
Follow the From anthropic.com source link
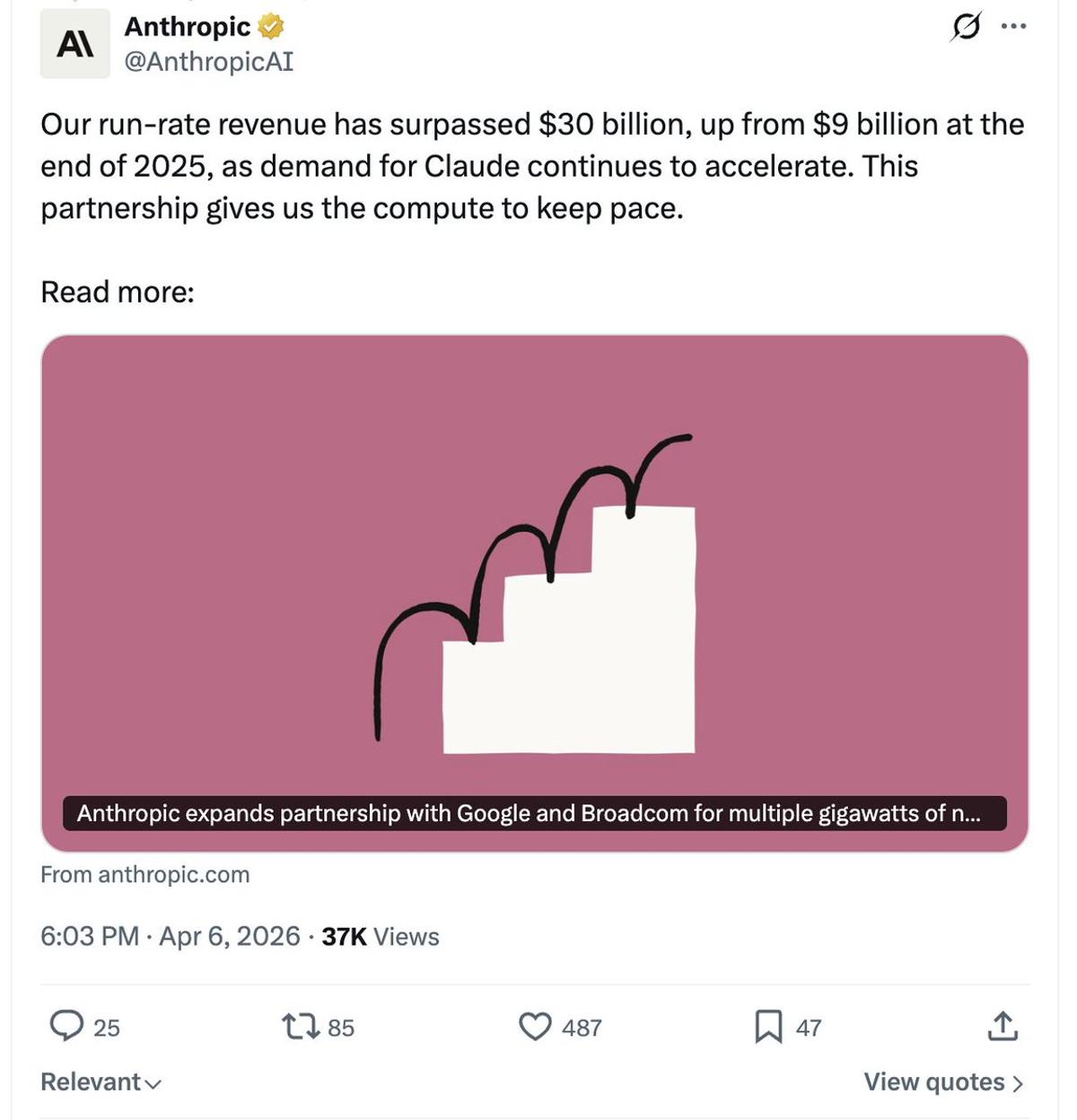point(145,874)
